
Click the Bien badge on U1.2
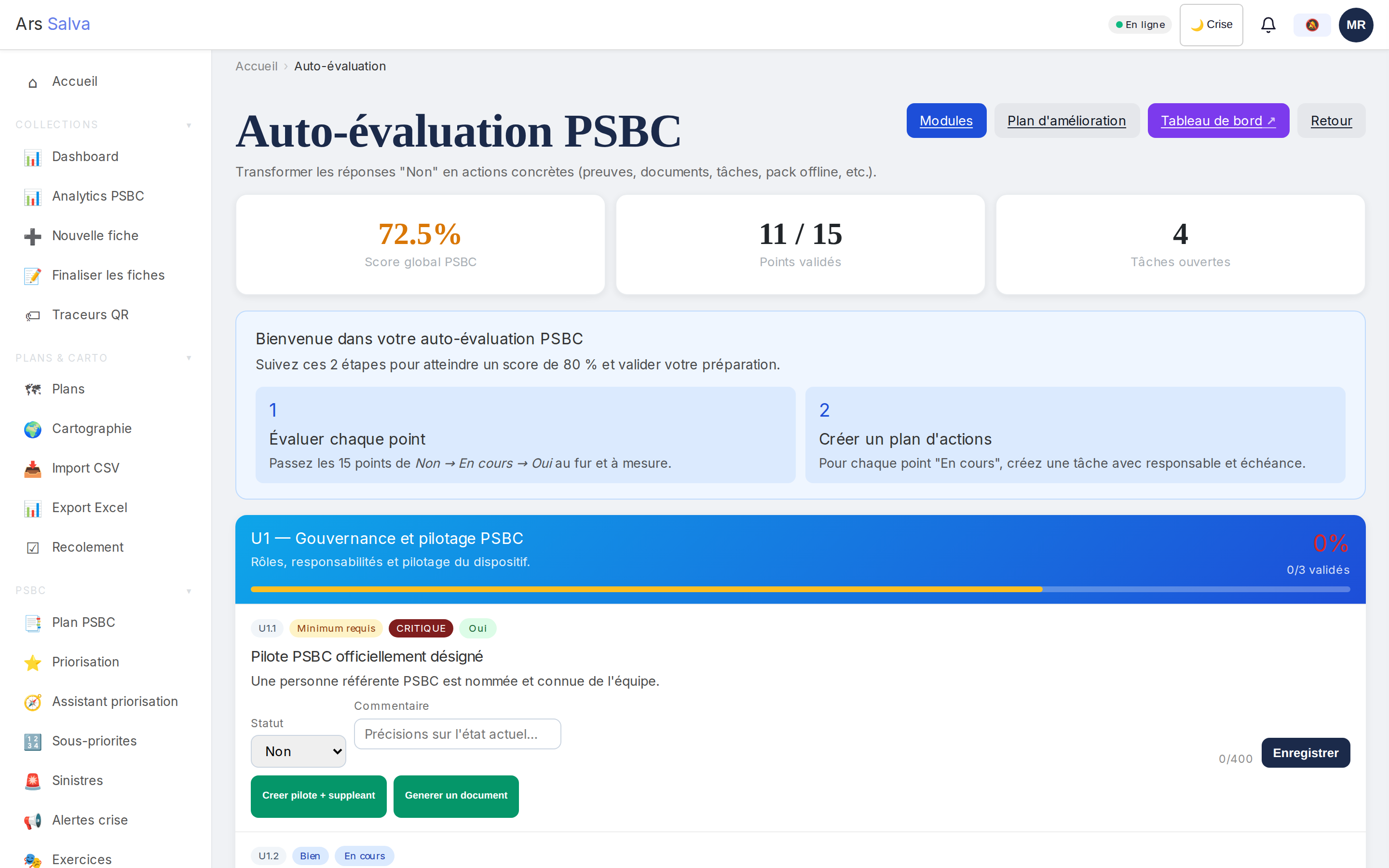coord(310,856)
